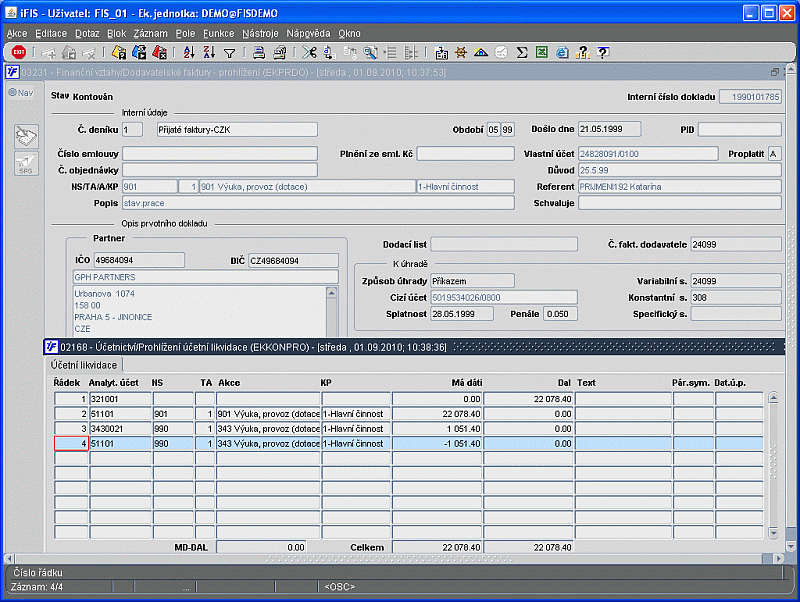Click the Sigma sum toolbar icon
Viewport: 800px width, 602px height.
click(521, 52)
